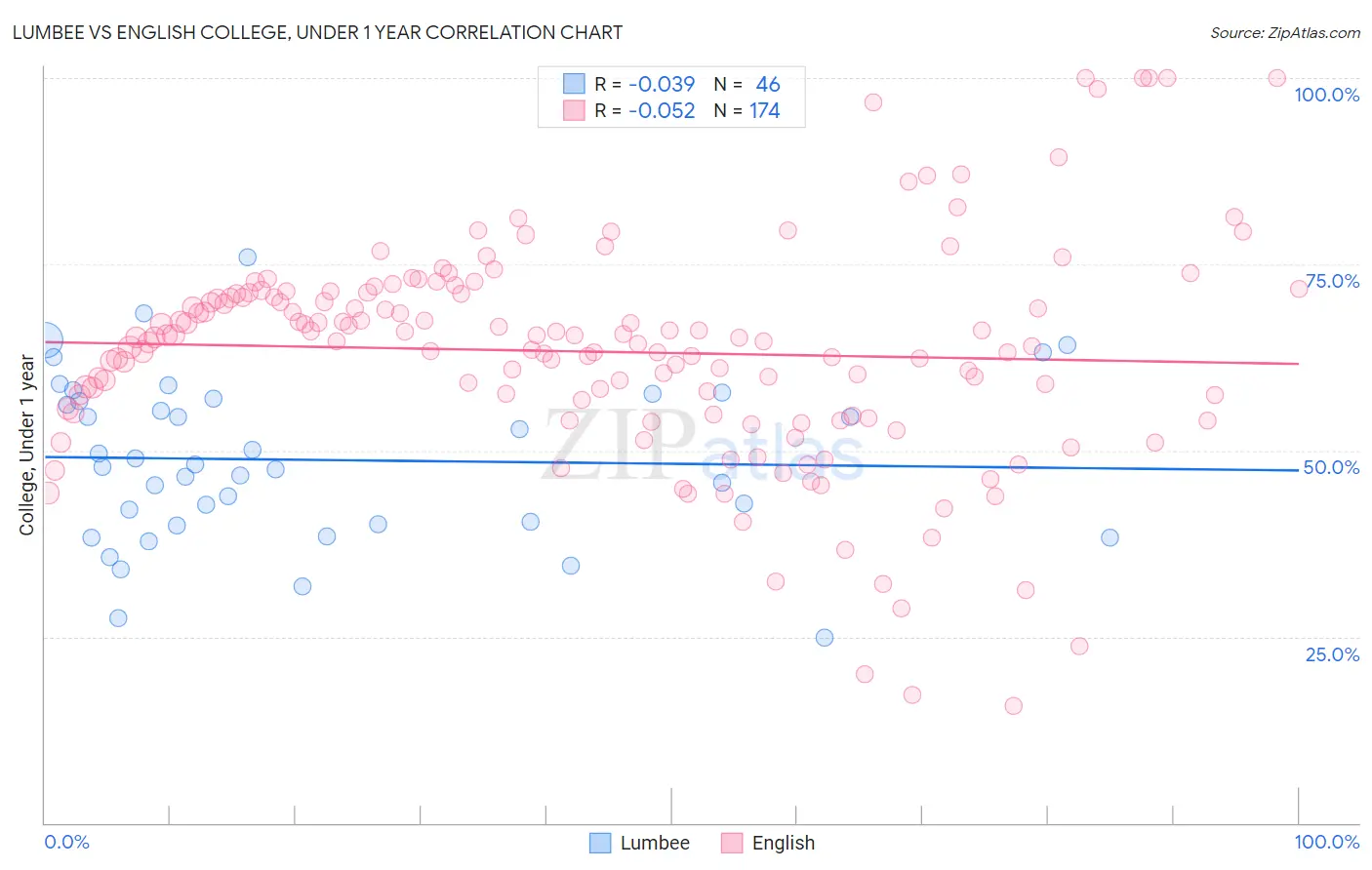The width and height of the screenshot is (1372, 870).
Task: Click the 25.0% y-axis label
Action: pos(1332,654)
